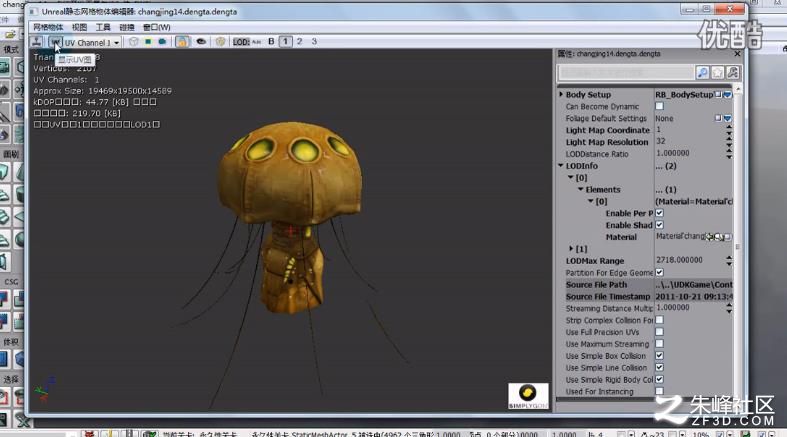The height and width of the screenshot is (437, 787).
Task: Open the 网格物体 menu
Action: coord(48,27)
